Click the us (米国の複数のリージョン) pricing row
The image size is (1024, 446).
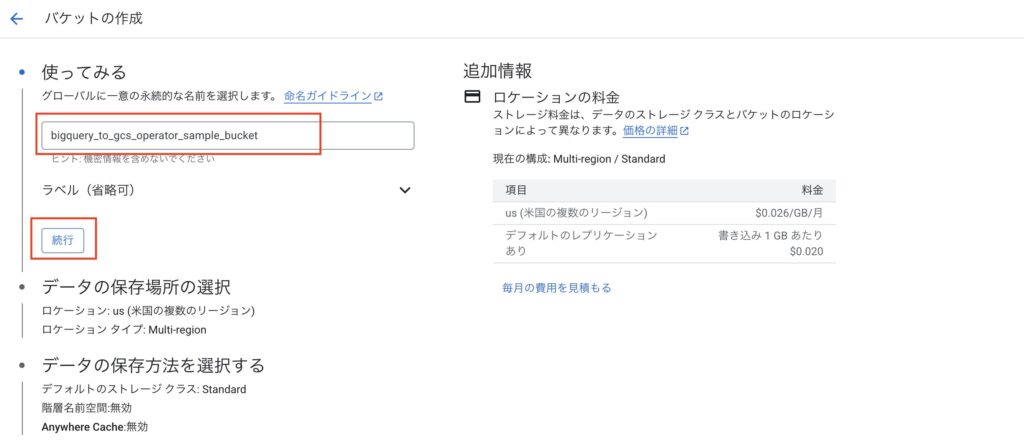(663, 213)
